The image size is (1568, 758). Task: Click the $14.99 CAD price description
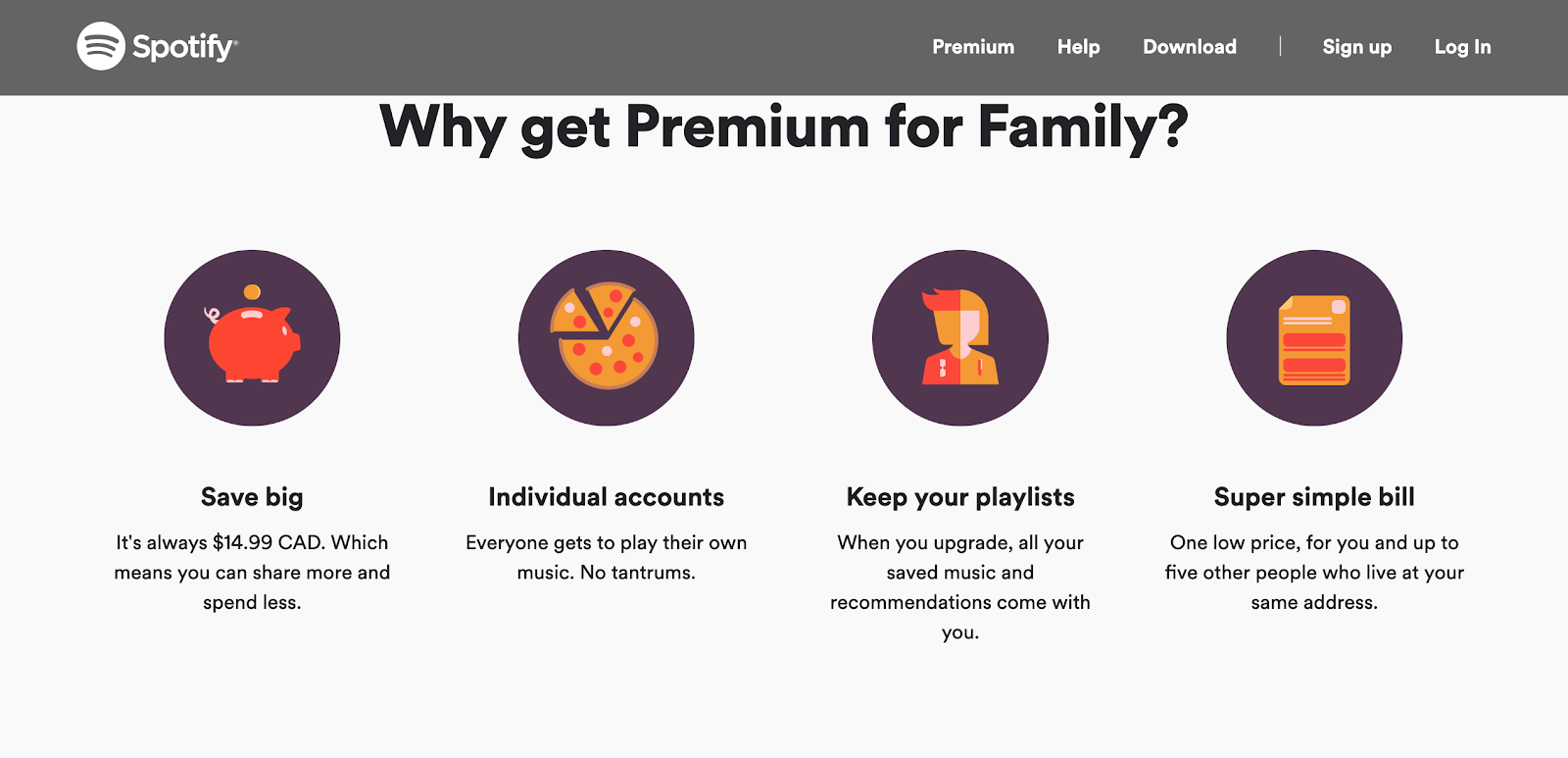click(252, 573)
